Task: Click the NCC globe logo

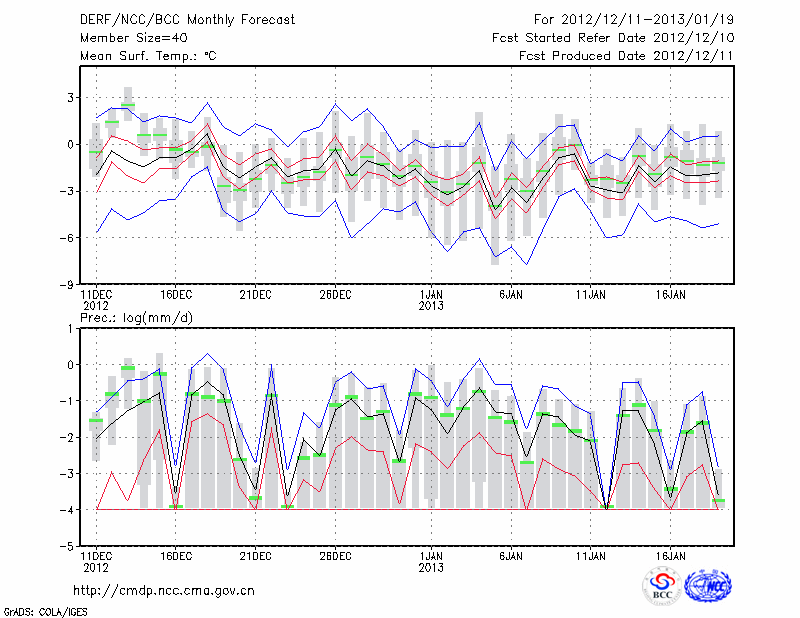Action: pyautogui.click(x=708, y=585)
